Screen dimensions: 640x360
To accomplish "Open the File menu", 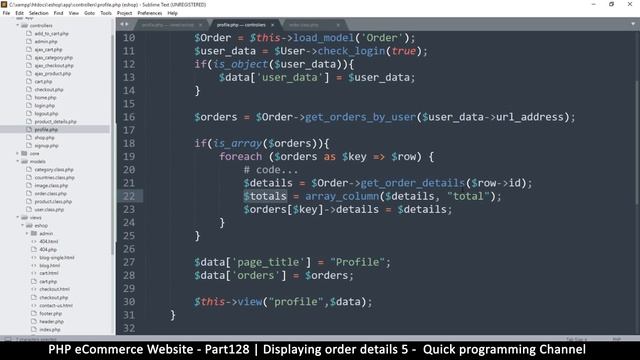I will [6, 13].
